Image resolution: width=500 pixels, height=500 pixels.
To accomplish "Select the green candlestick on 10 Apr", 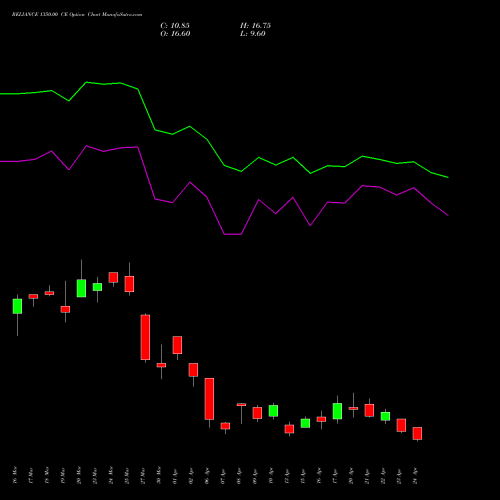I will [273, 411].
